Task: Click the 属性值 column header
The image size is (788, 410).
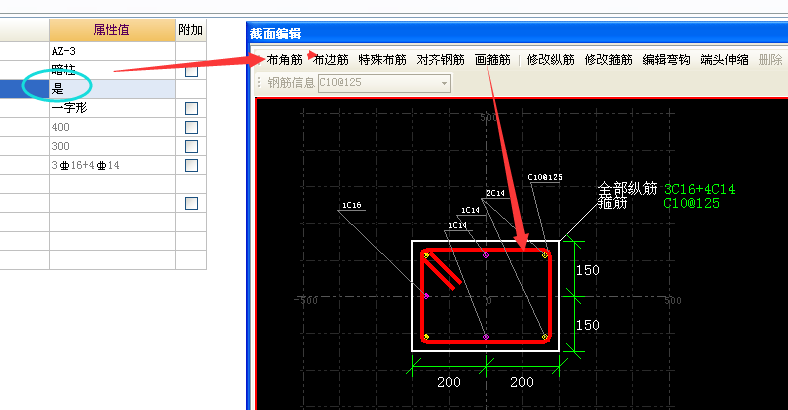Action: coord(112,30)
